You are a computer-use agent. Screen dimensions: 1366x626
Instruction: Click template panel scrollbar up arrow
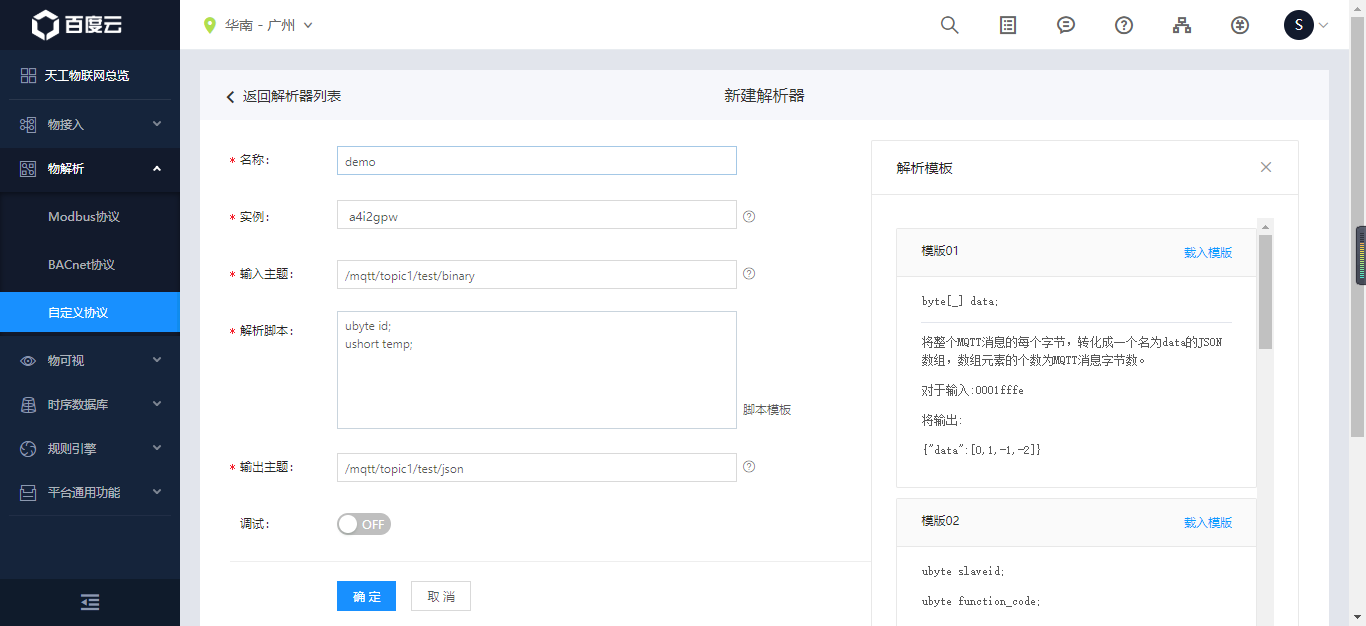coord(1265,226)
